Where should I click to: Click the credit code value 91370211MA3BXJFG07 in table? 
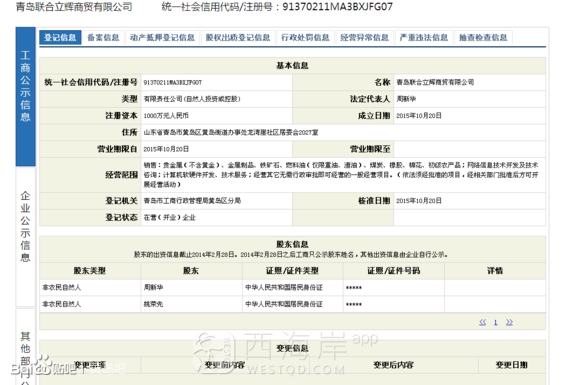point(173,82)
